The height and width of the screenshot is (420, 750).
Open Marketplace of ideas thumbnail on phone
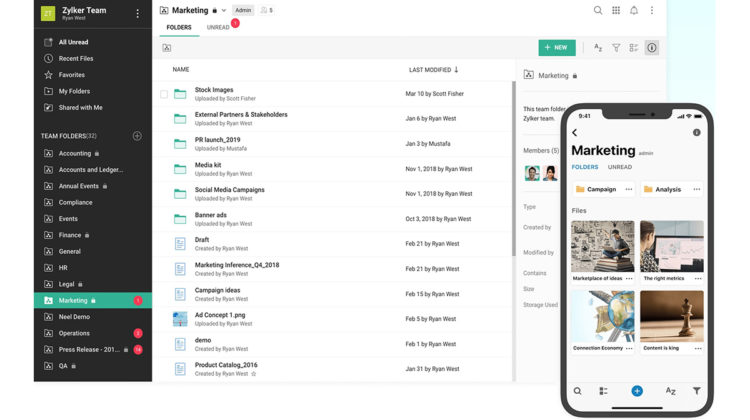602,247
